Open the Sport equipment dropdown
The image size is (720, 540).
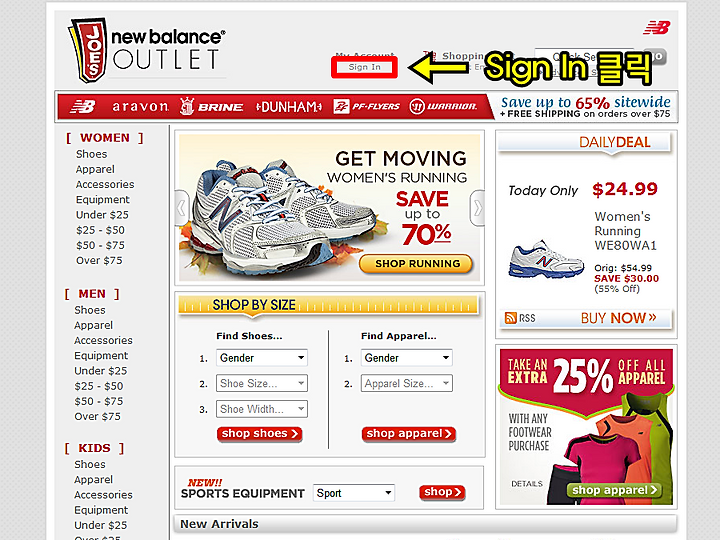tap(354, 493)
